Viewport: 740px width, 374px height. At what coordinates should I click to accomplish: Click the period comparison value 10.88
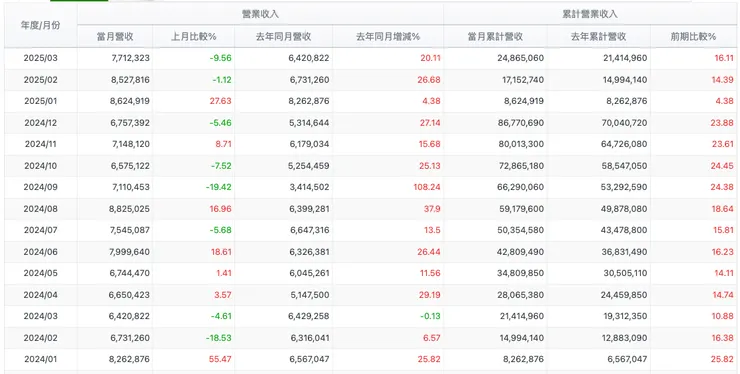723,316
